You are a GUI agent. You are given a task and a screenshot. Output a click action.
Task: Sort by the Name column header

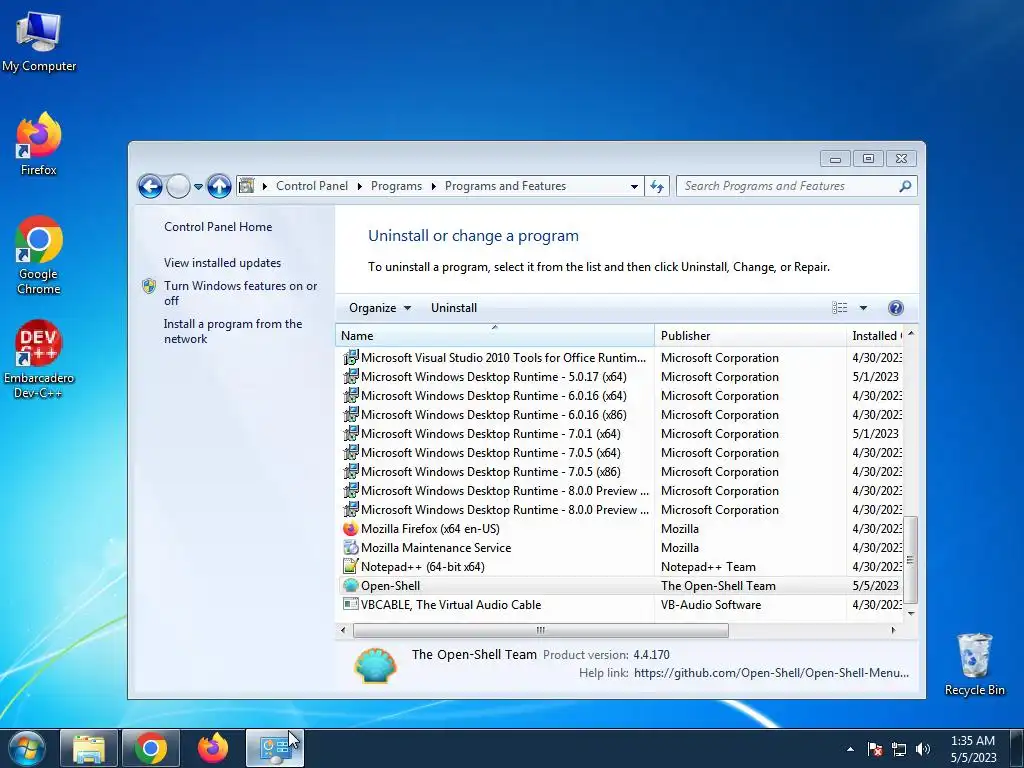(494, 336)
